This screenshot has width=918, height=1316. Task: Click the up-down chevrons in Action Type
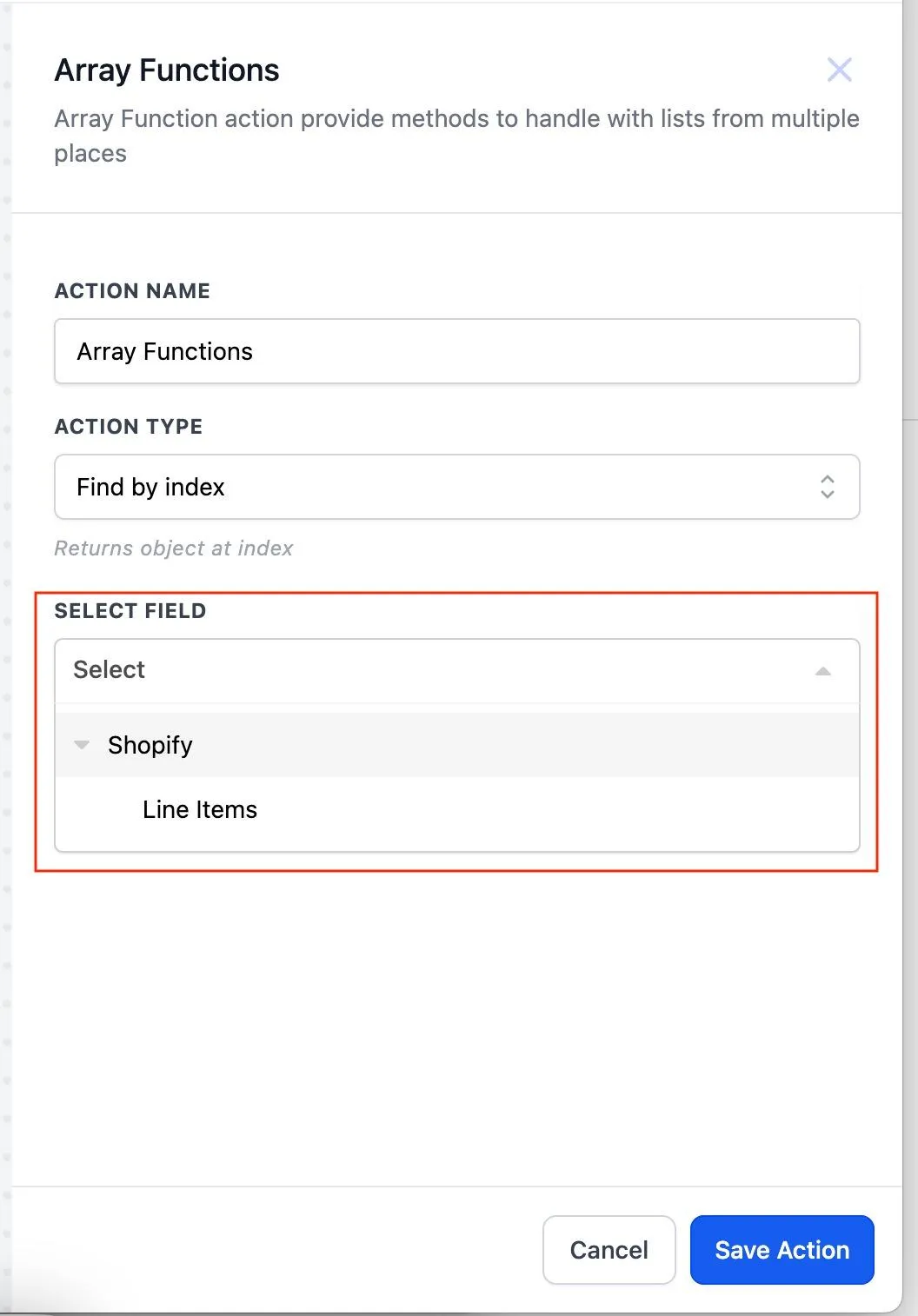(827, 487)
